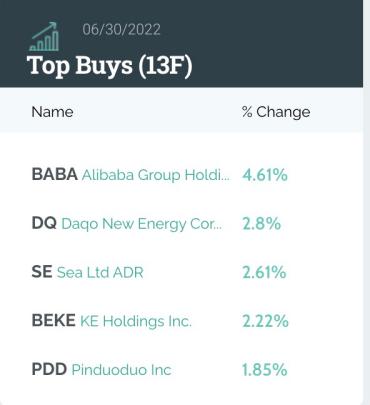Open Alibaba Group Holding company link
Screen dimensions: 370x405
pos(156,175)
